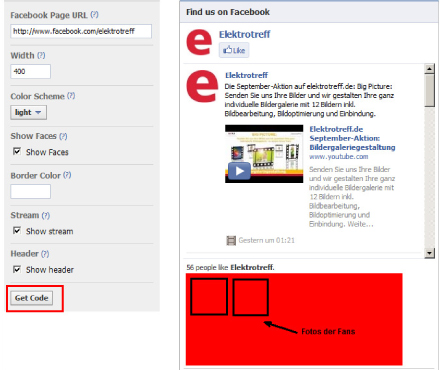Open the Elektrotreff author link in stream post
This screenshot has width=440, height=370.
(246, 75)
